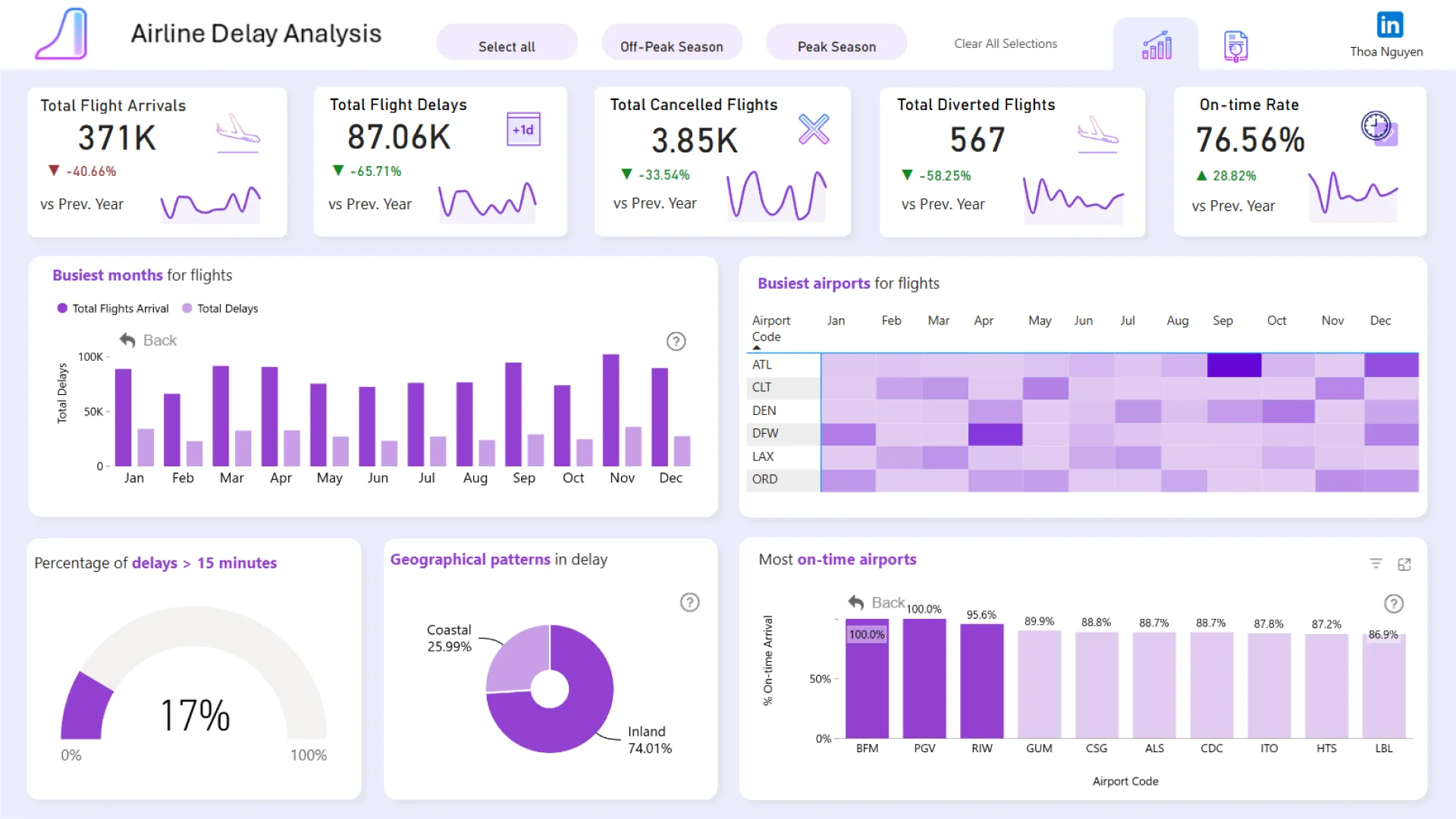The width and height of the screenshot is (1456, 819).
Task: Select the ITO bar in on-time airports
Action: [1269, 686]
